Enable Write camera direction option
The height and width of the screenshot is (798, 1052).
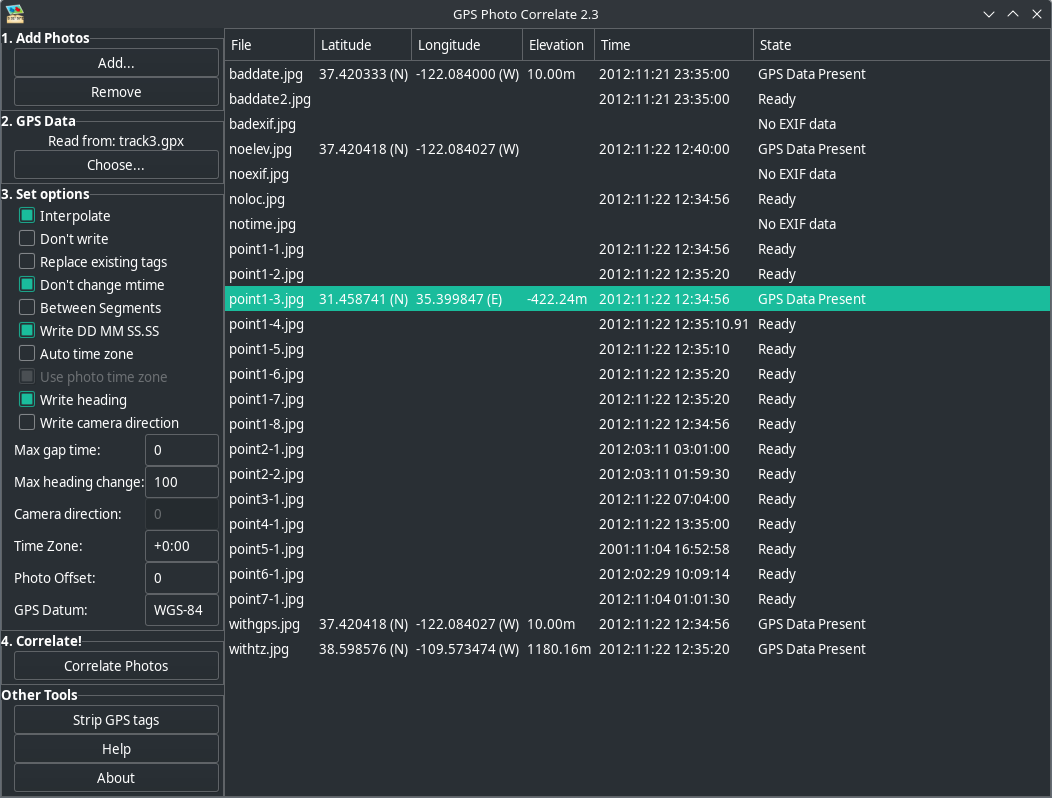coord(28,423)
